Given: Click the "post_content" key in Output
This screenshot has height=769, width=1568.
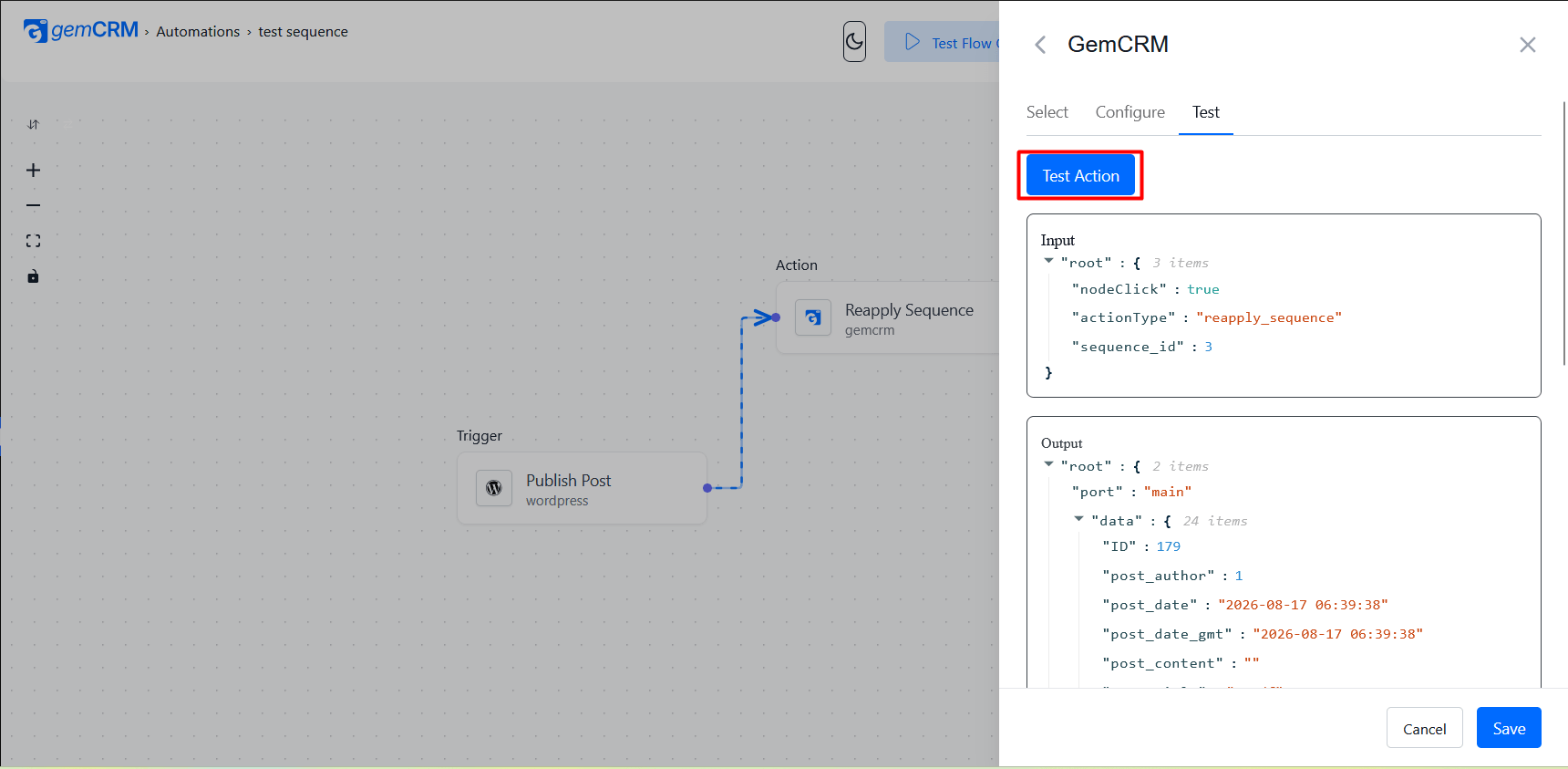Looking at the screenshot, I should pos(1162,663).
